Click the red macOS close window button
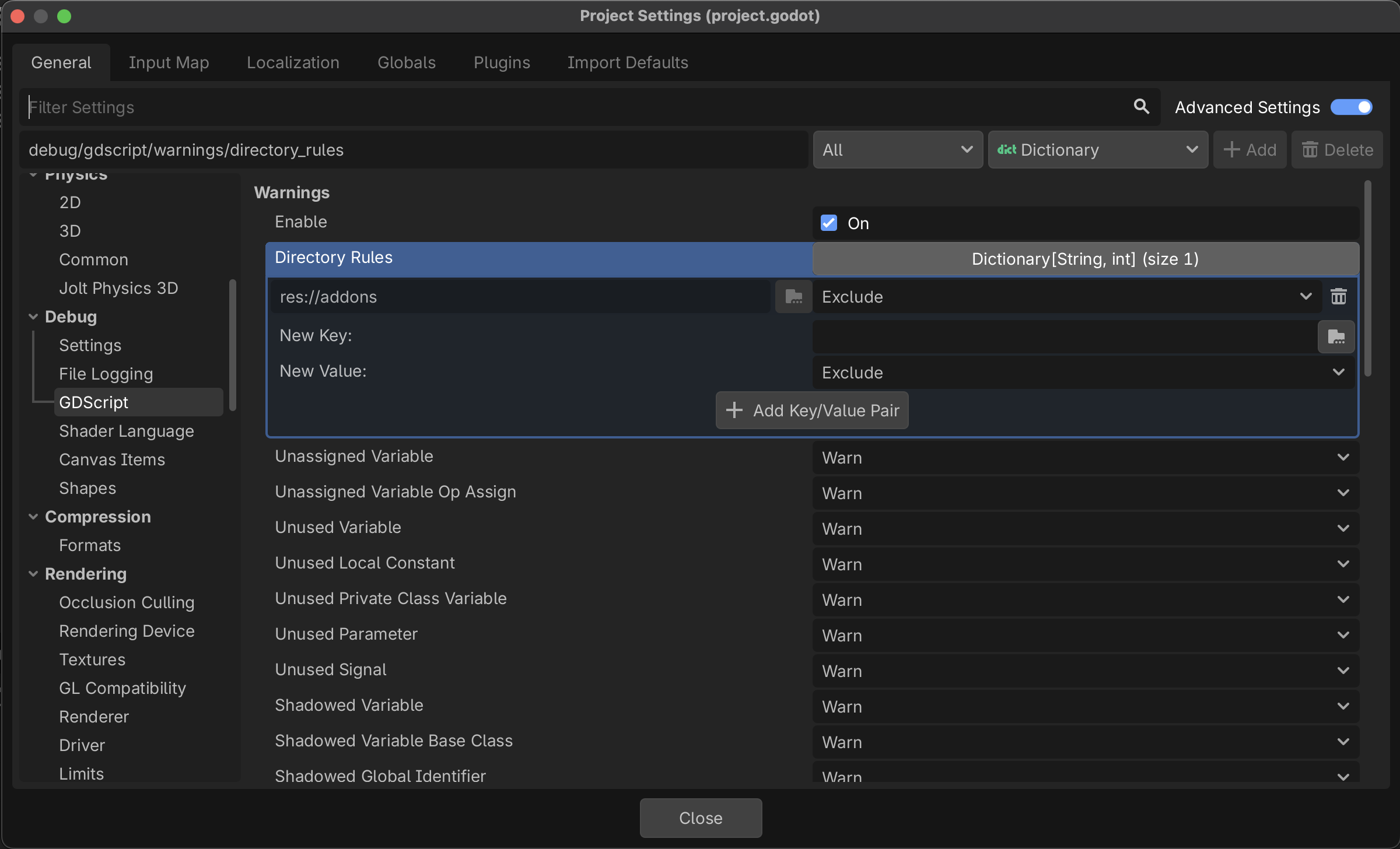1400x849 pixels. pyautogui.click(x=17, y=16)
